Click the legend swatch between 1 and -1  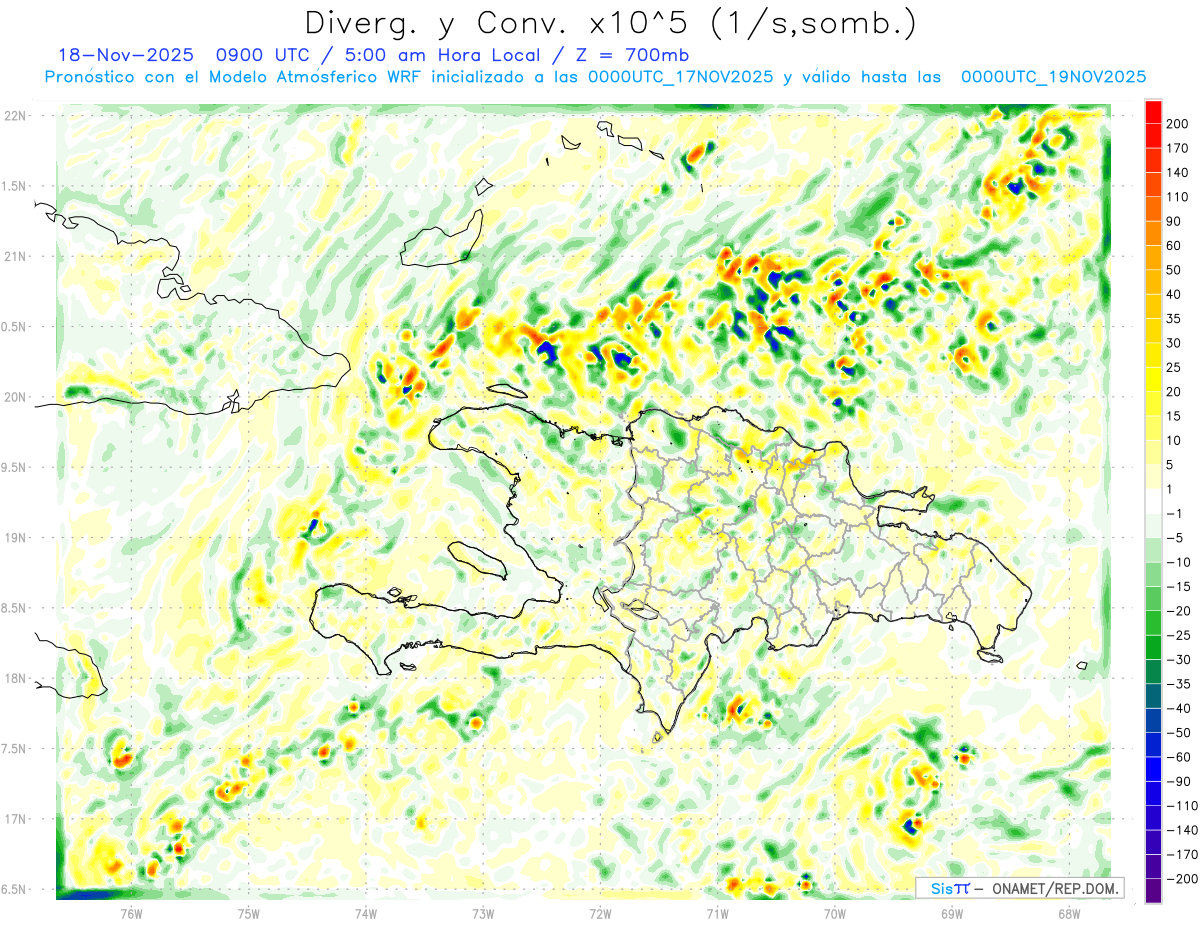click(x=1153, y=501)
